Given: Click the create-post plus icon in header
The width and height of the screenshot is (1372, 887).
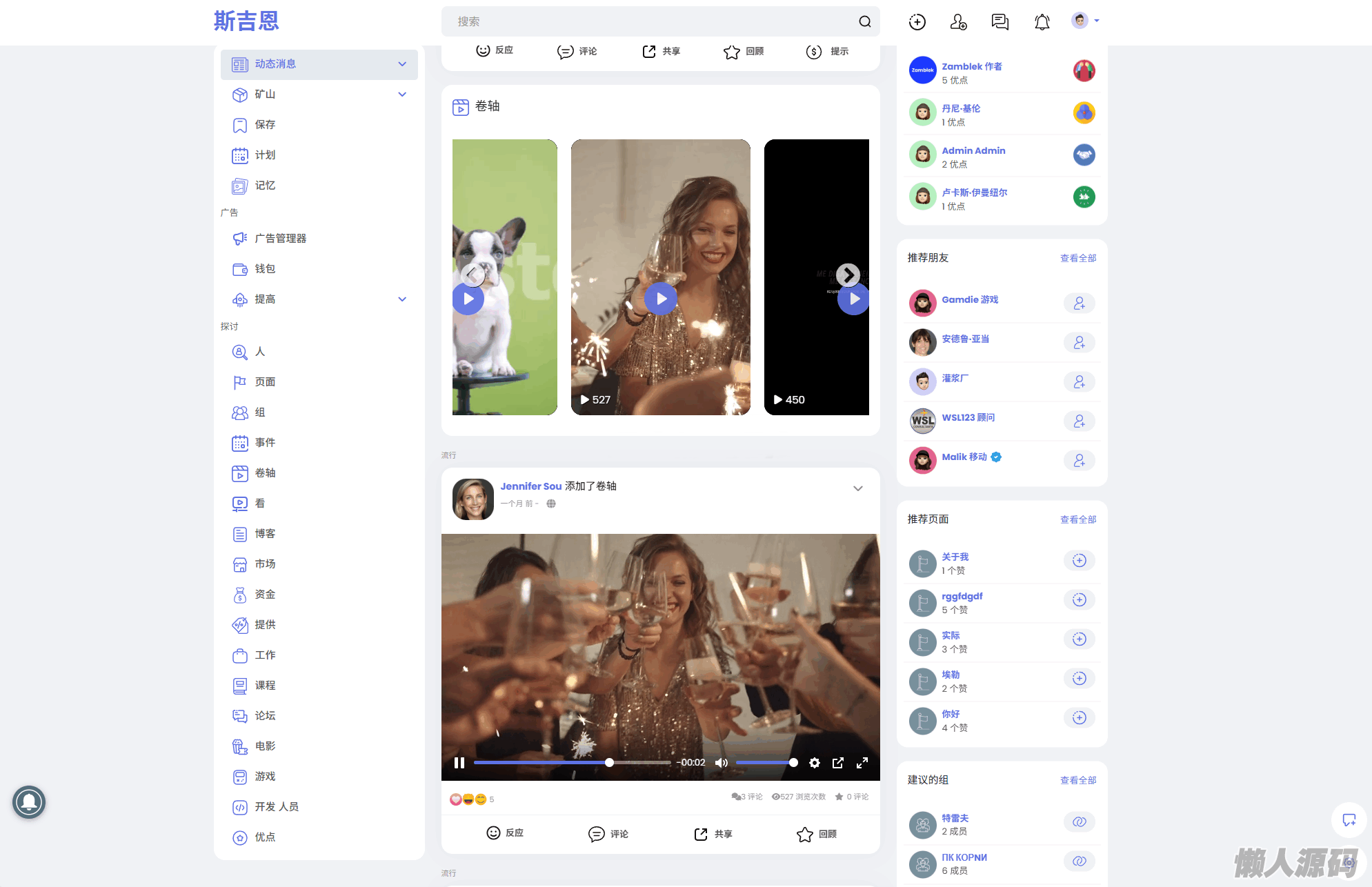Looking at the screenshot, I should pyautogui.click(x=917, y=22).
